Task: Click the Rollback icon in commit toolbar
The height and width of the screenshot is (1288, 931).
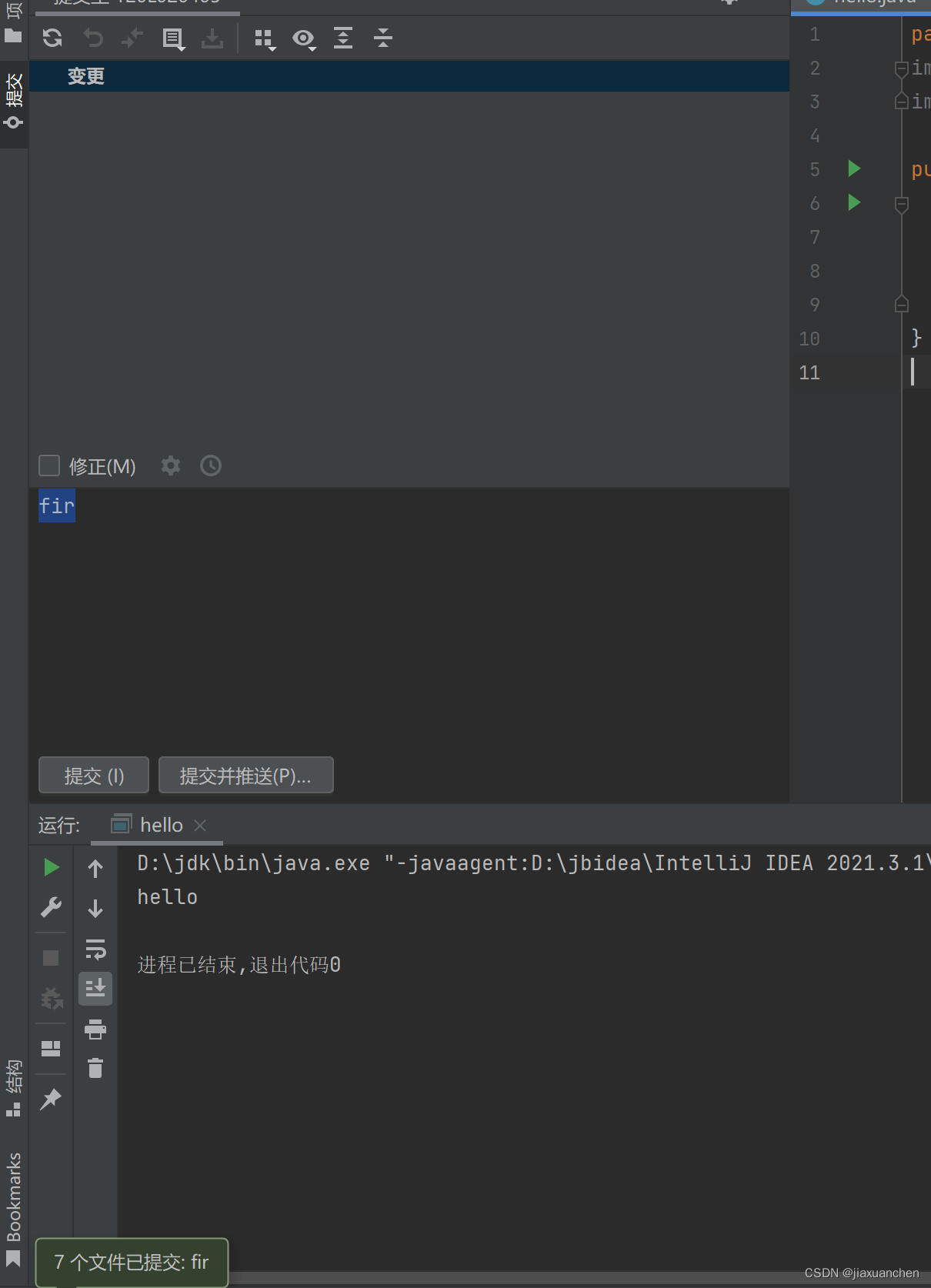Action: click(93, 38)
